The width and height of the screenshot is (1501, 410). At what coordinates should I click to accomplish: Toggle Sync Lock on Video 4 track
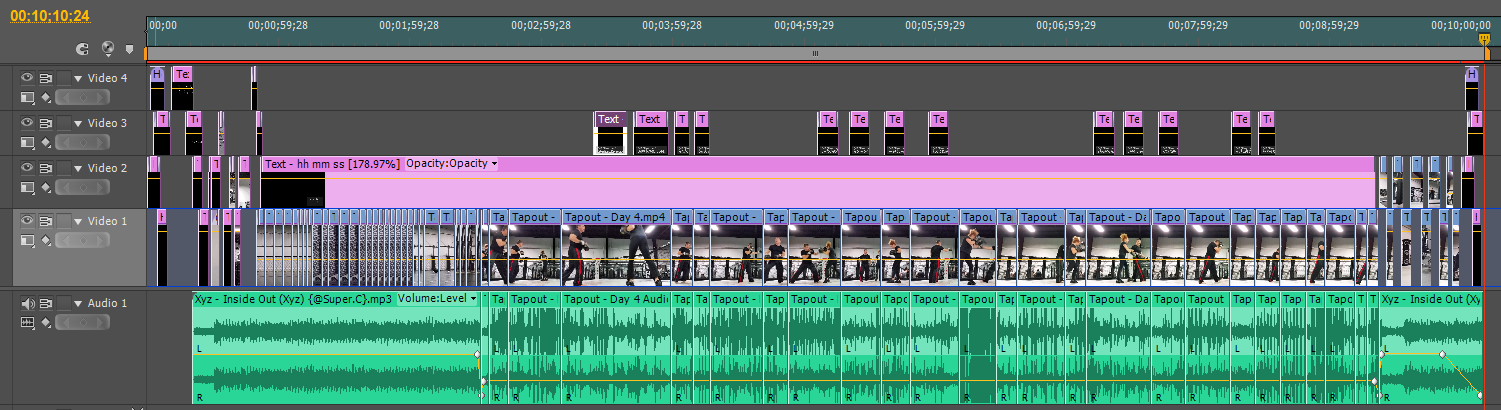[x=45, y=78]
